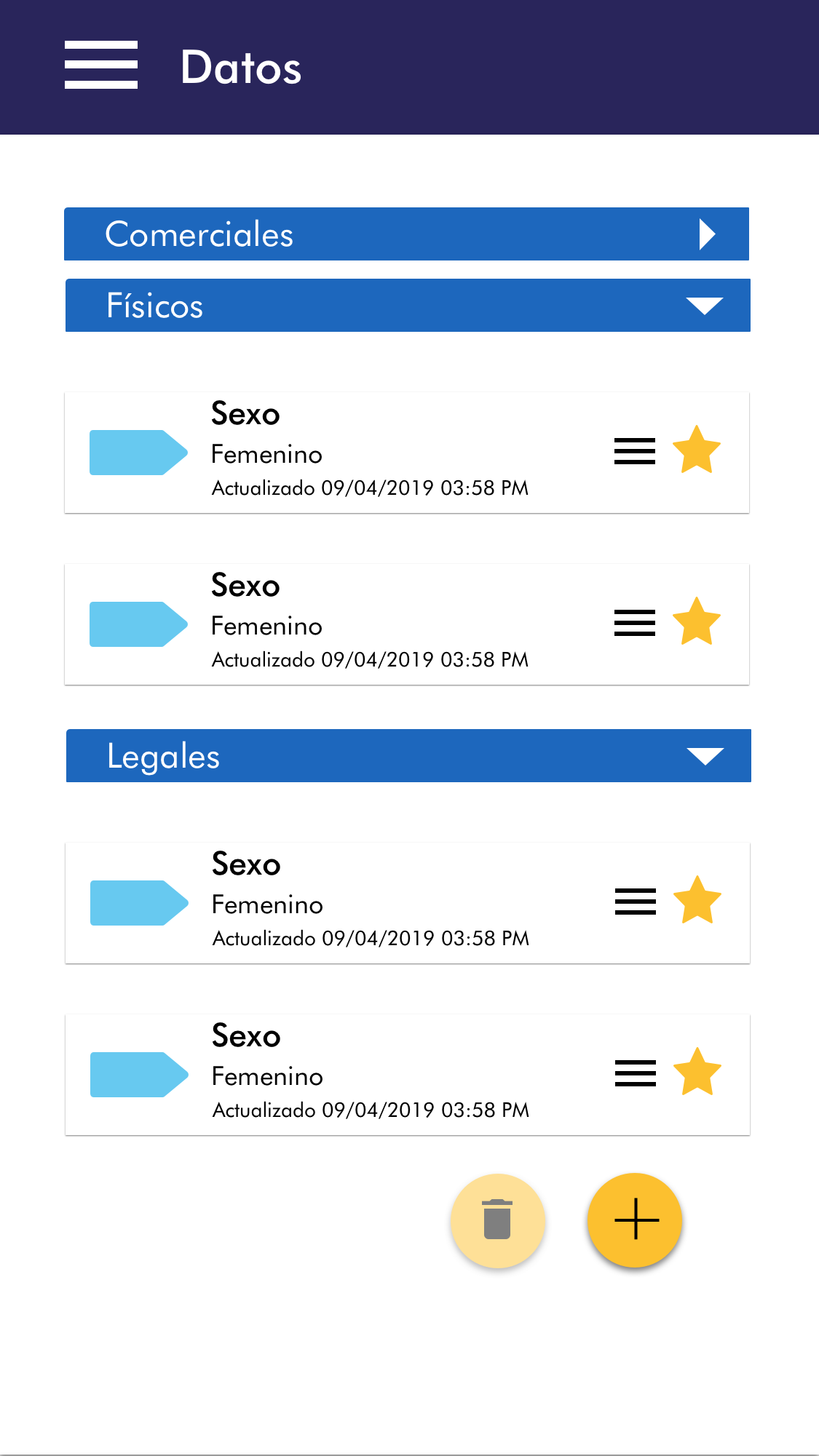Open the second Físicos Sexo entry title
This screenshot has width=819, height=1456.
click(245, 586)
